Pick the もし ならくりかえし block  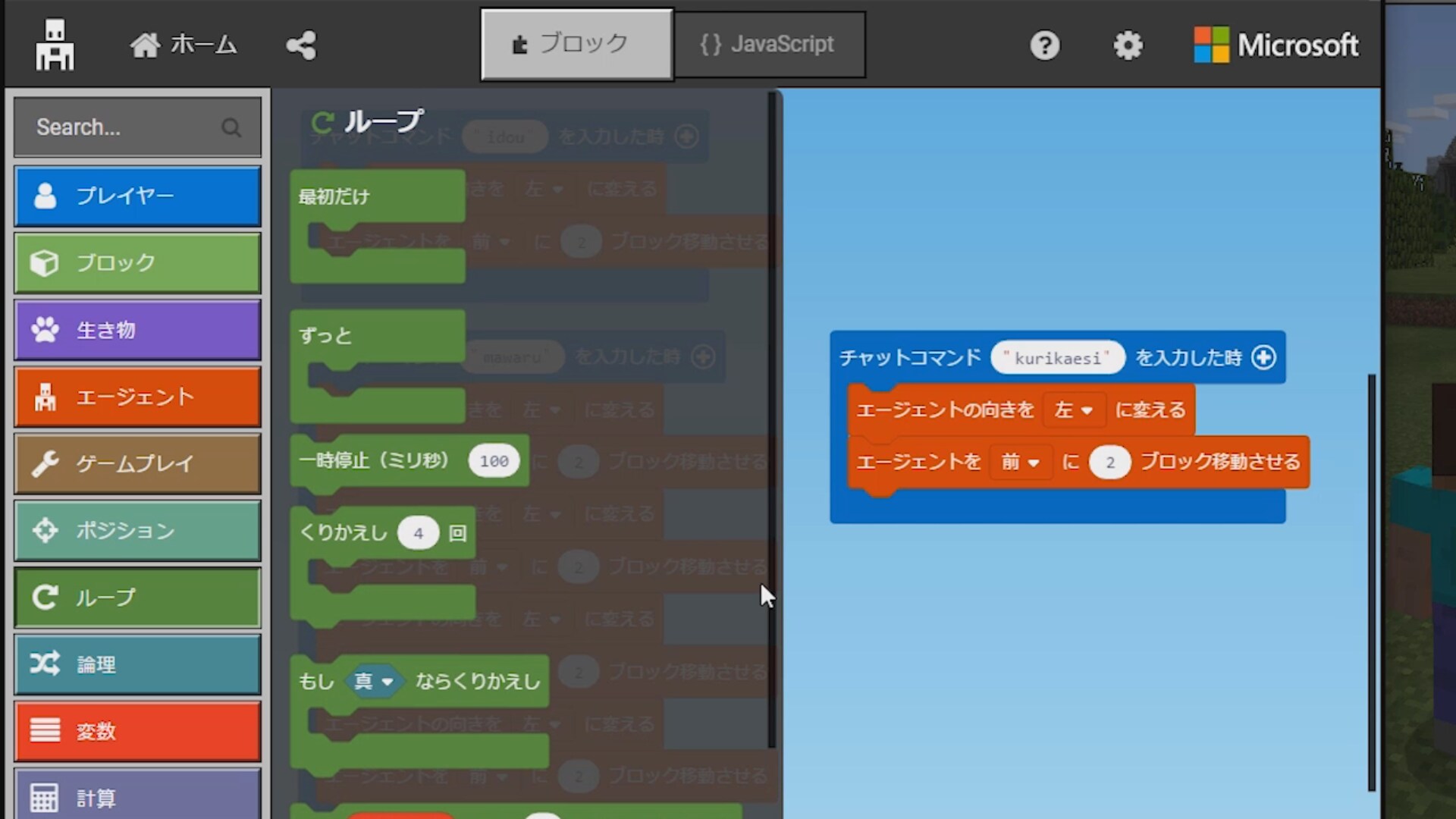pyautogui.click(x=478, y=681)
